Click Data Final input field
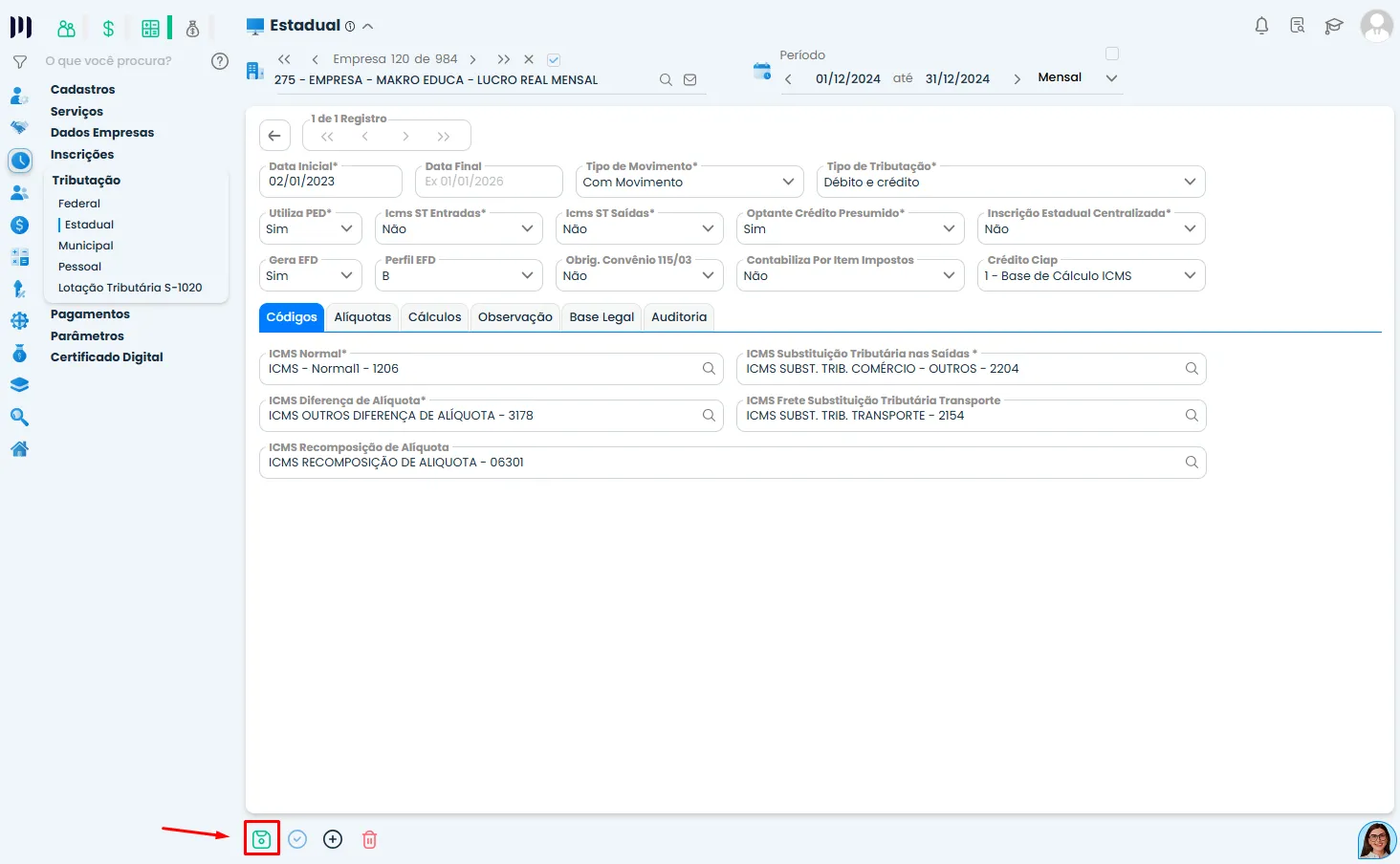 point(491,182)
